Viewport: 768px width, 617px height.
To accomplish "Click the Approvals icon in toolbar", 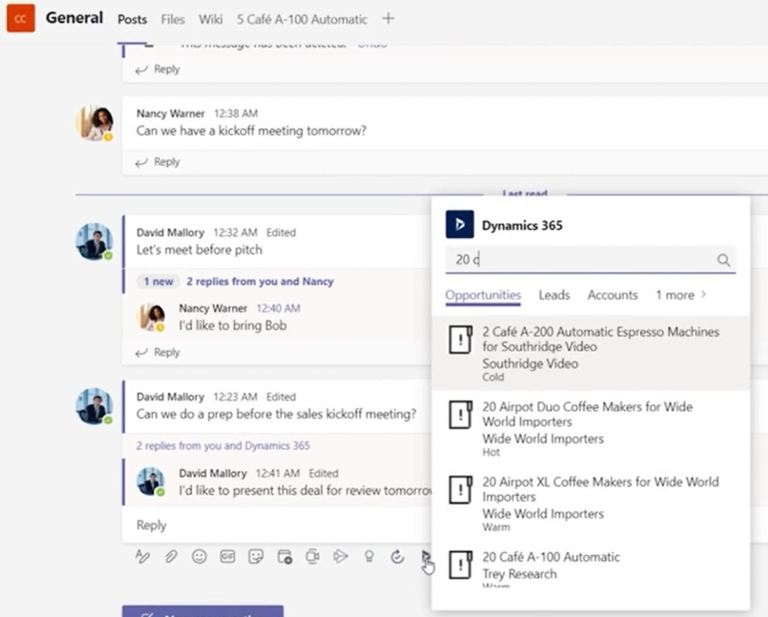I will click(x=397, y=556).
